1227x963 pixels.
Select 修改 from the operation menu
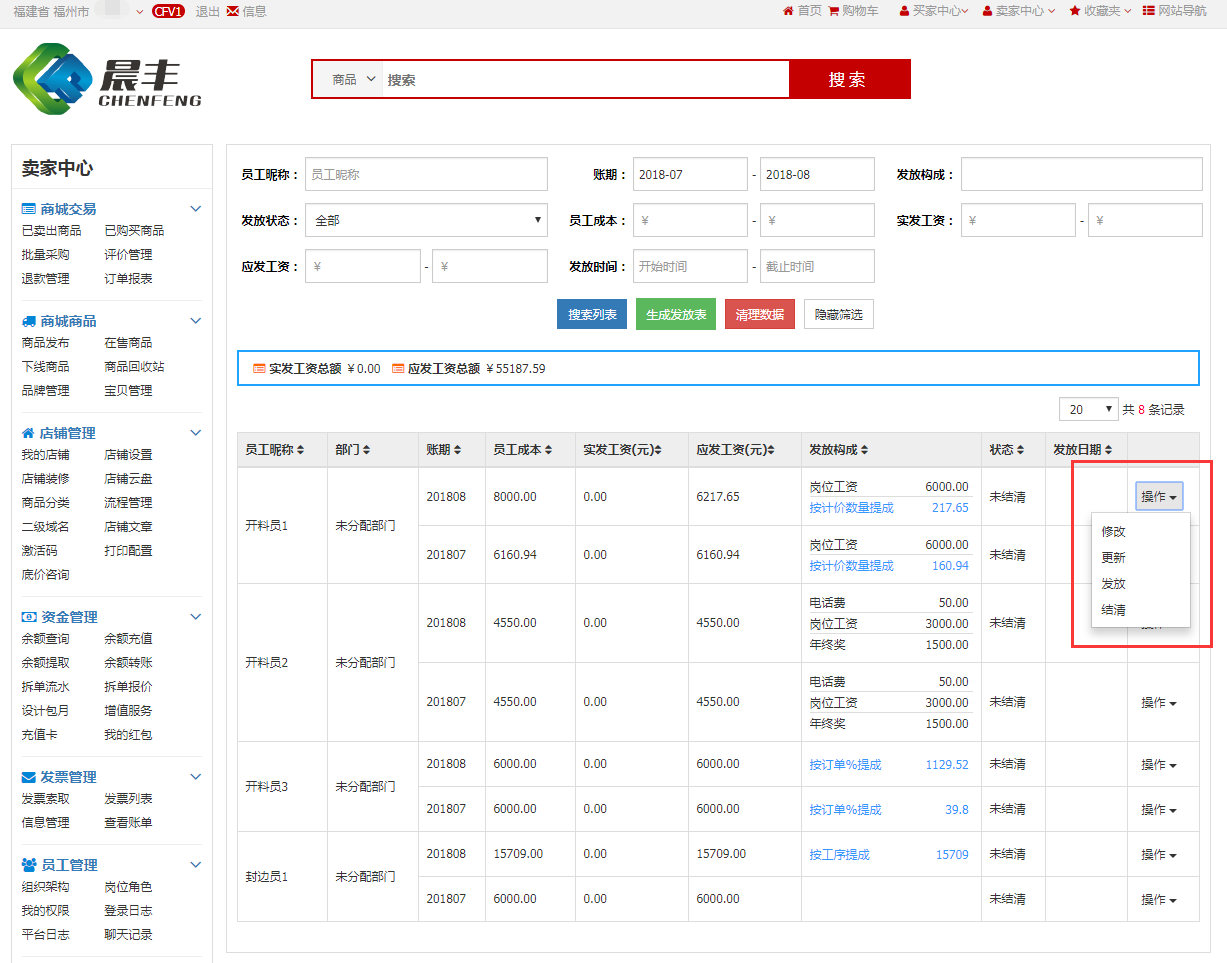(1113, 532)
